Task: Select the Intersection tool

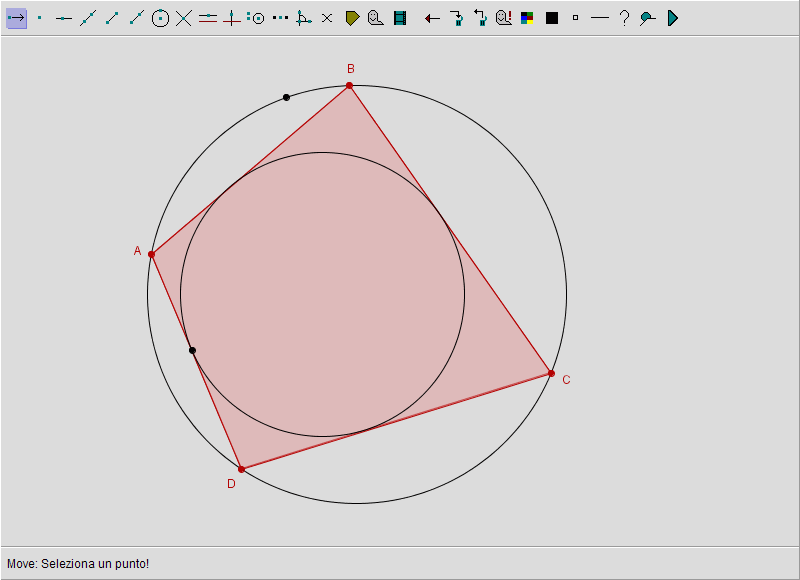Action: coord(184,18)
